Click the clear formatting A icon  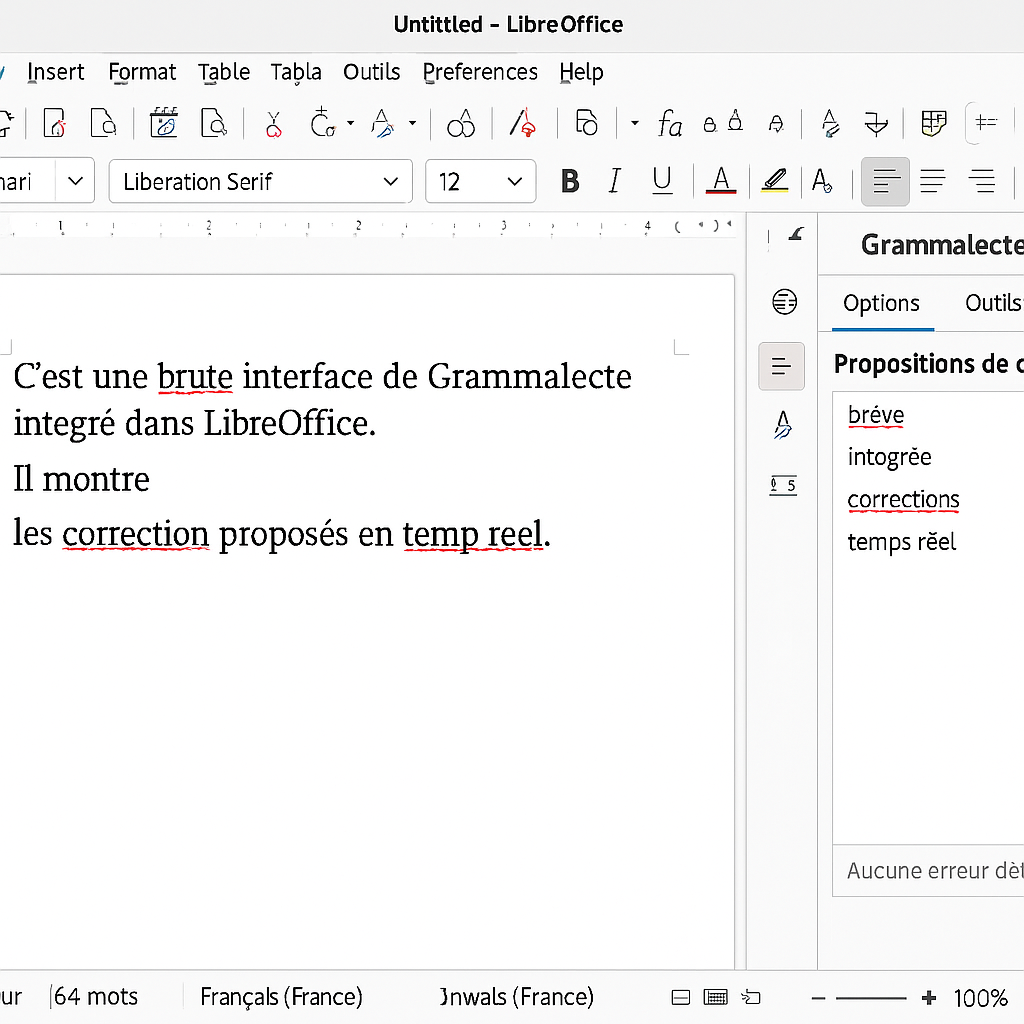coord(822,181)
